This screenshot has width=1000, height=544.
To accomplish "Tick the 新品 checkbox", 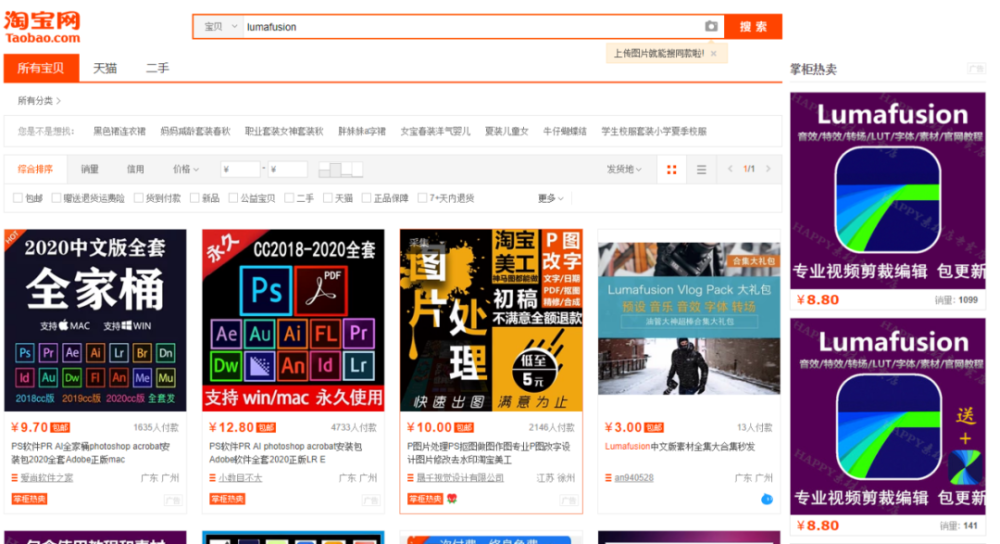I will 195,198.
